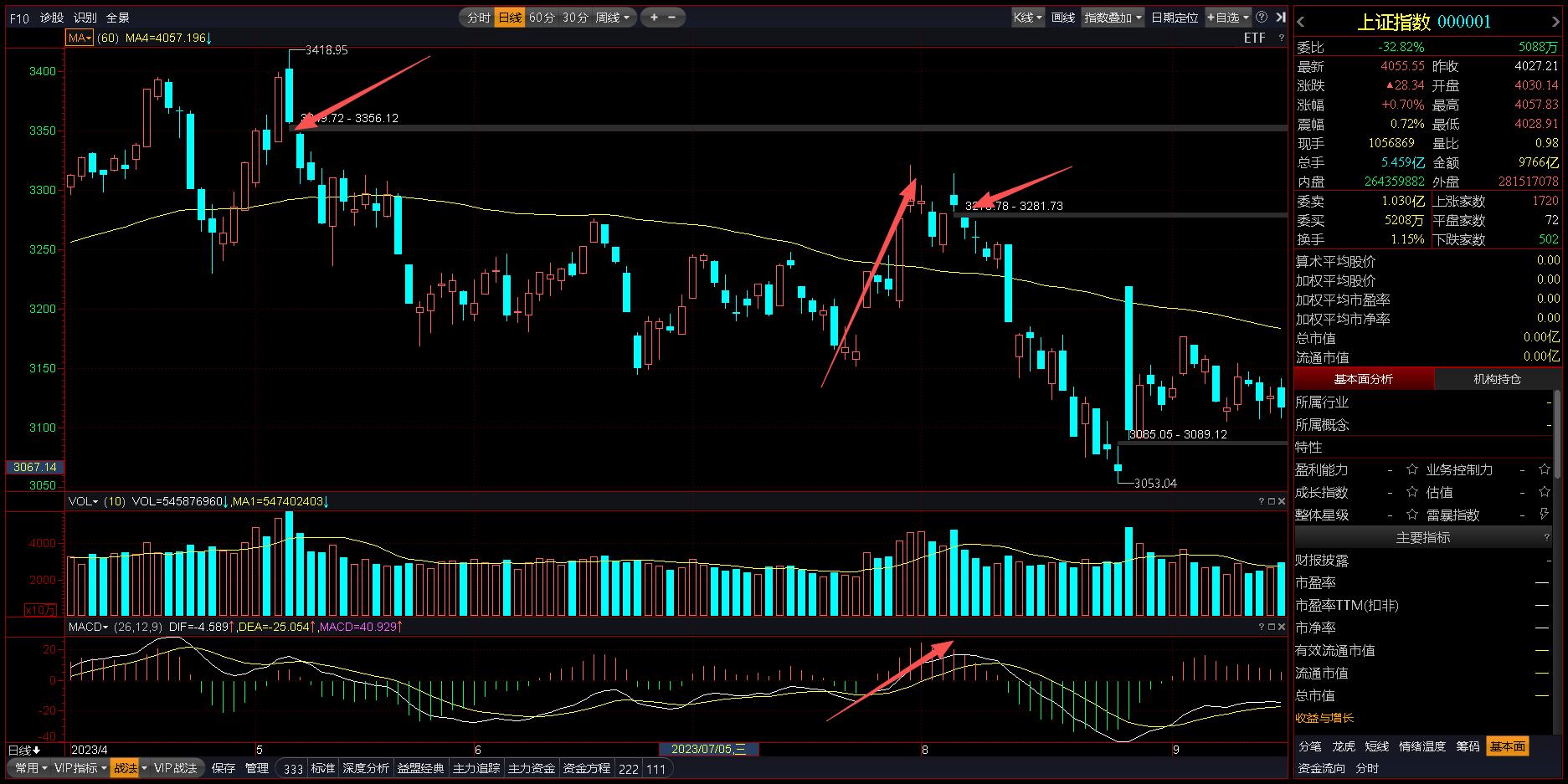The width and height of the screenshot is (1568, 784).
Task: Maximize the MACD indicator panel
Action: (x=1271, y=627)
